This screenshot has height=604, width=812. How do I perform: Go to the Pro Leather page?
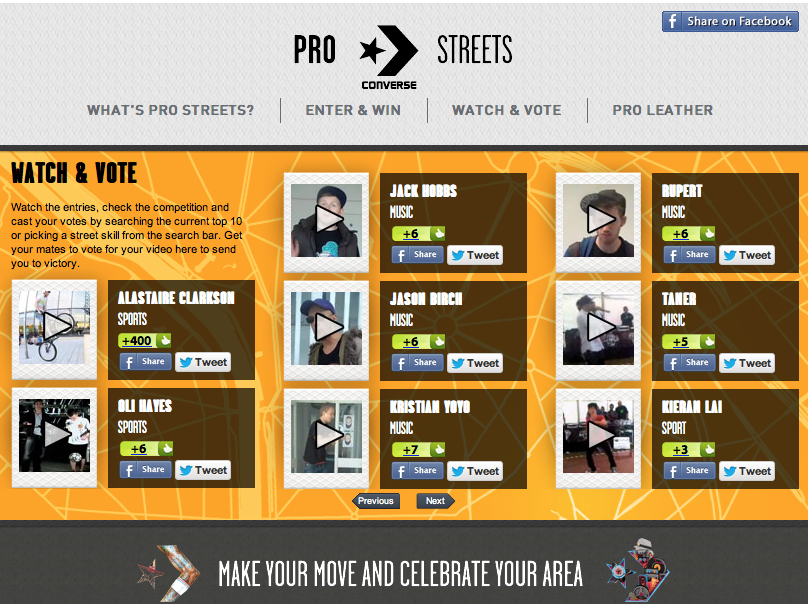point(663,110)
